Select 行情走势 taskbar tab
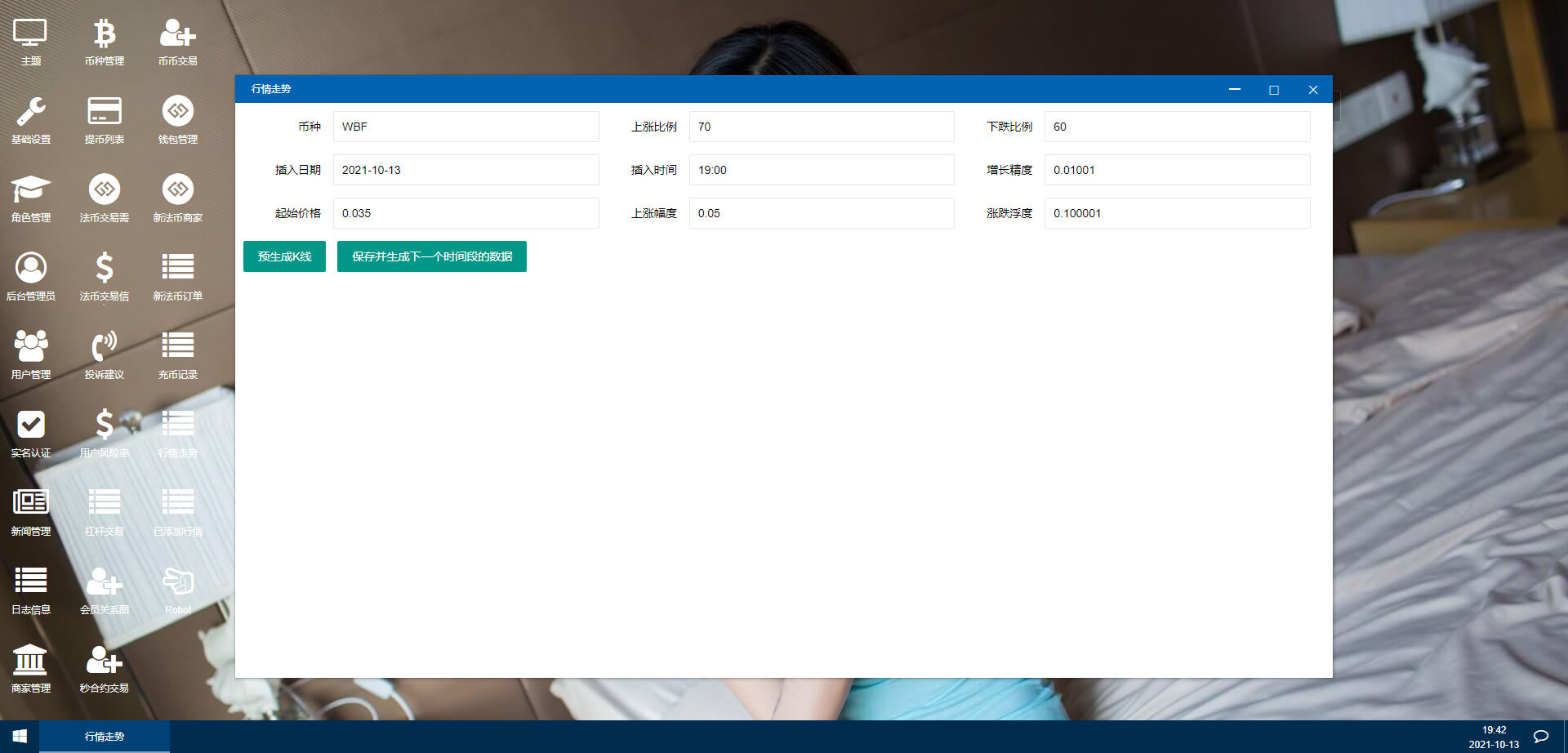This screenshot has height=753, width=1568. [105, 737]
